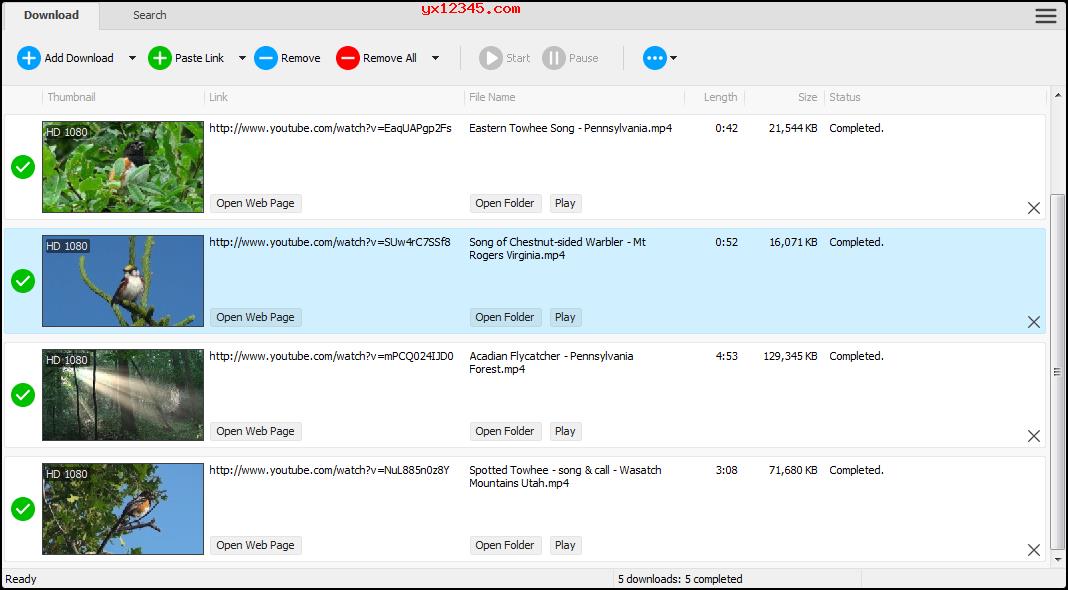Click the 21,544 KB size value

tap(793, 128)
